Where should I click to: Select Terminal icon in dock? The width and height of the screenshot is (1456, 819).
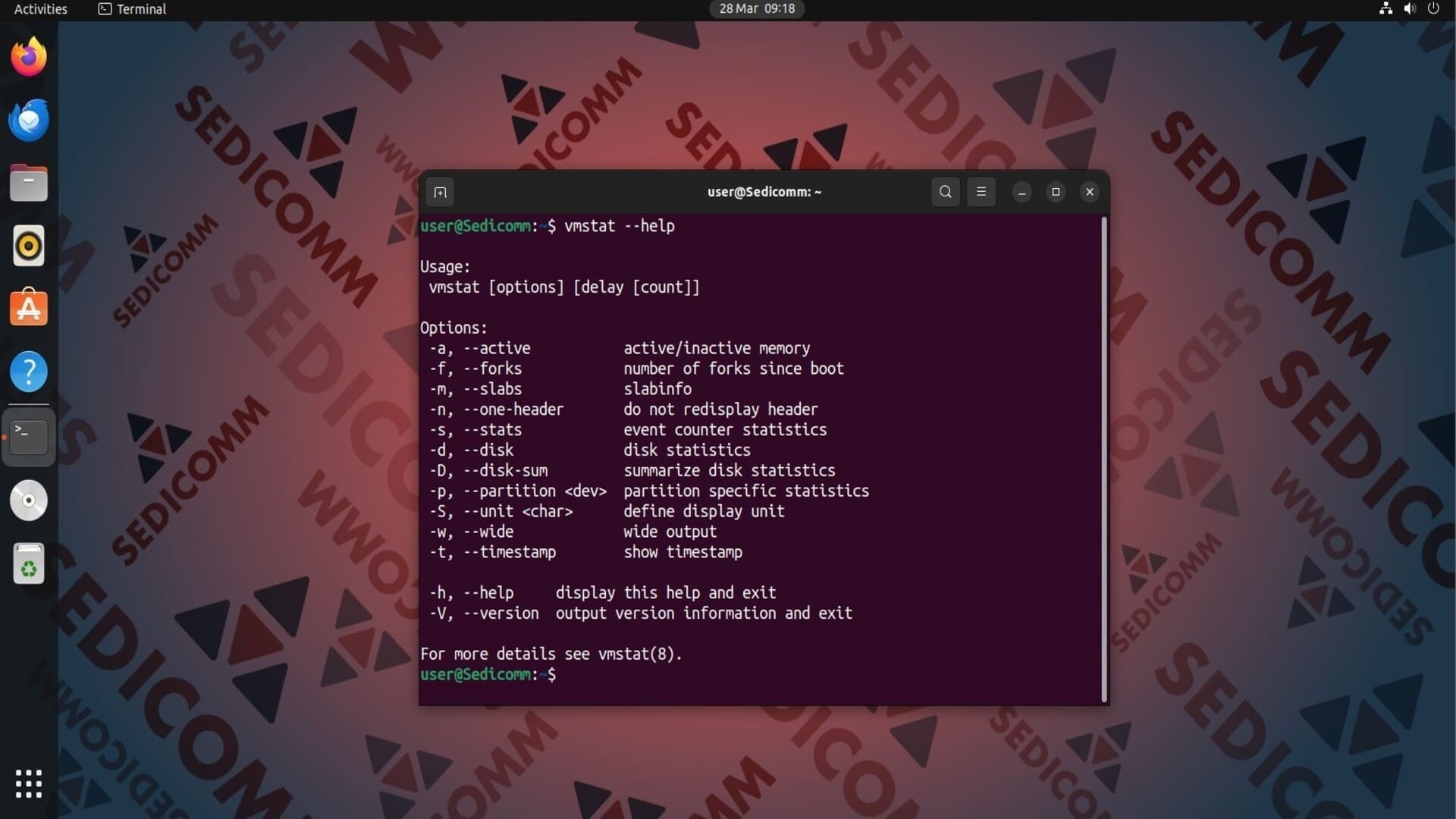[x=29, y=436]
